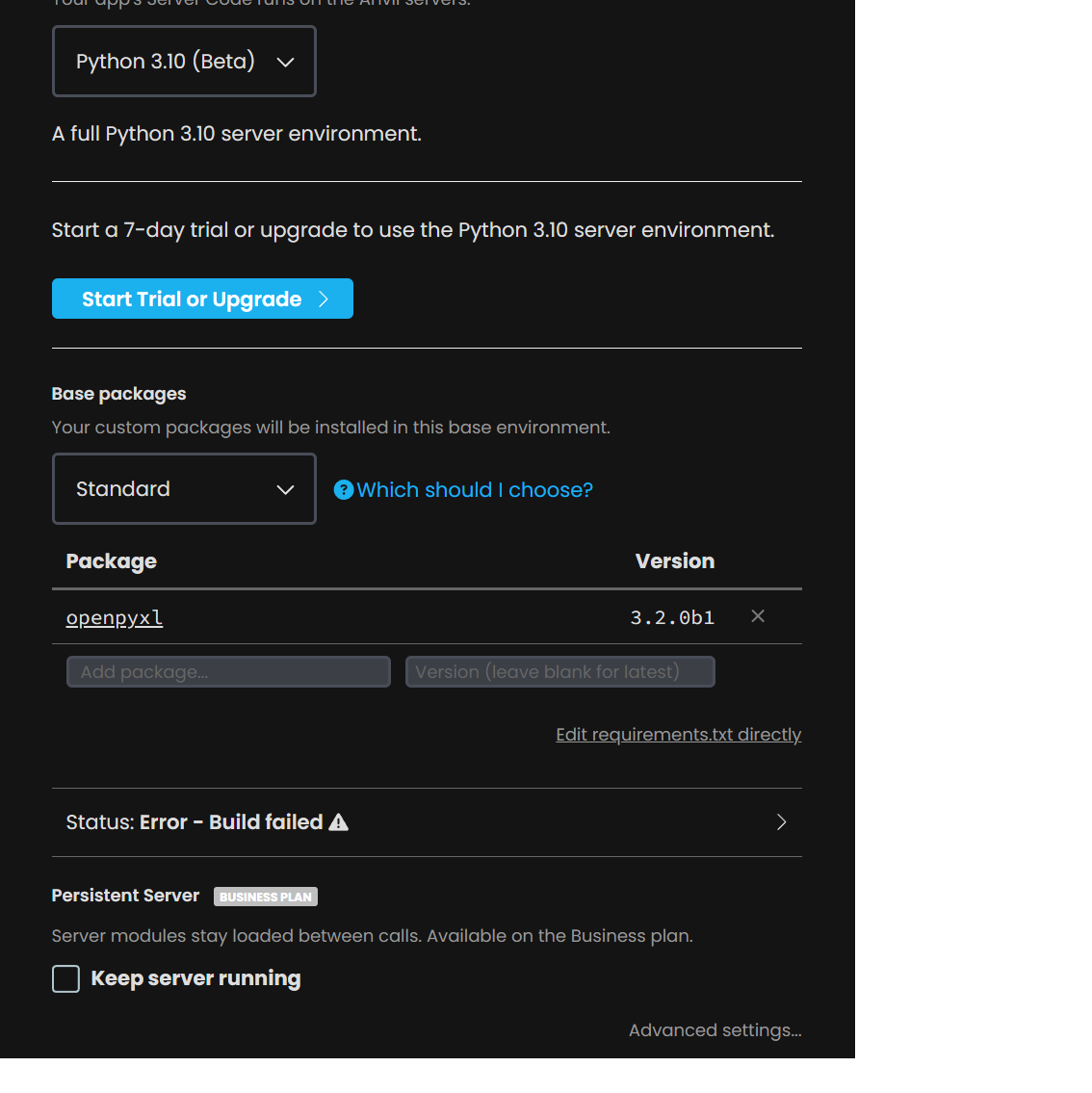This screenshot has width=1092, height=1093.
Task: Click the arrow icon on Start Trial button
Action: tap(324, 299)
